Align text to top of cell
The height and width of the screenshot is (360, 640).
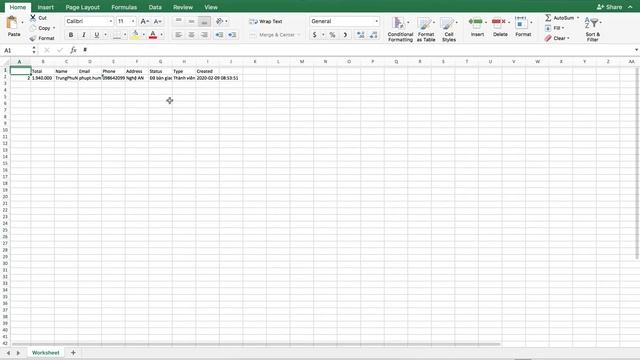click(178, 21)
